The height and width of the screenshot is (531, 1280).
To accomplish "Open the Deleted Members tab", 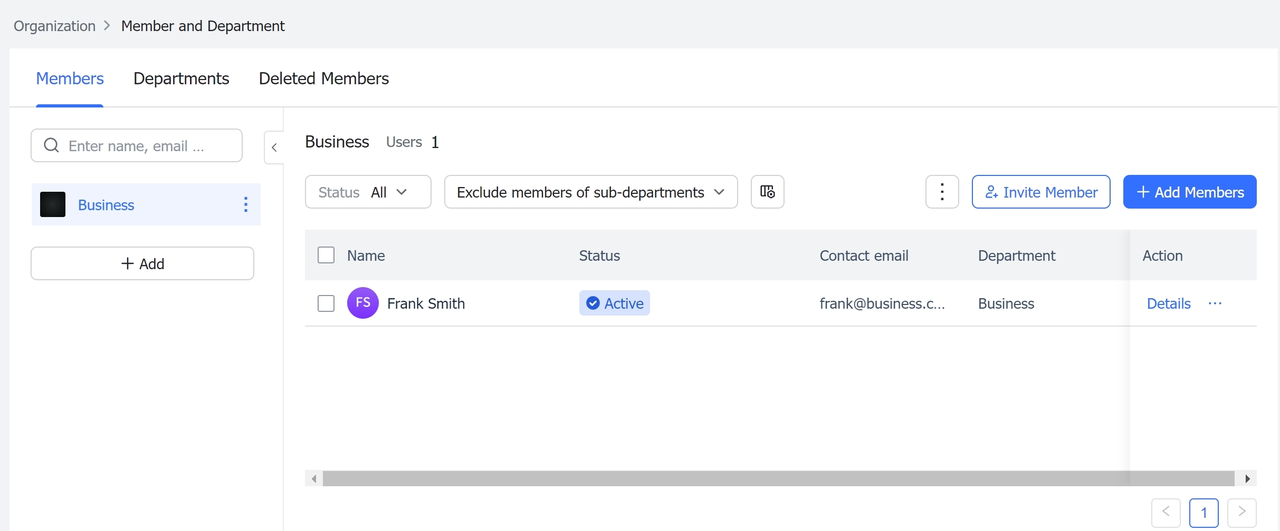I will pos(323,79).
